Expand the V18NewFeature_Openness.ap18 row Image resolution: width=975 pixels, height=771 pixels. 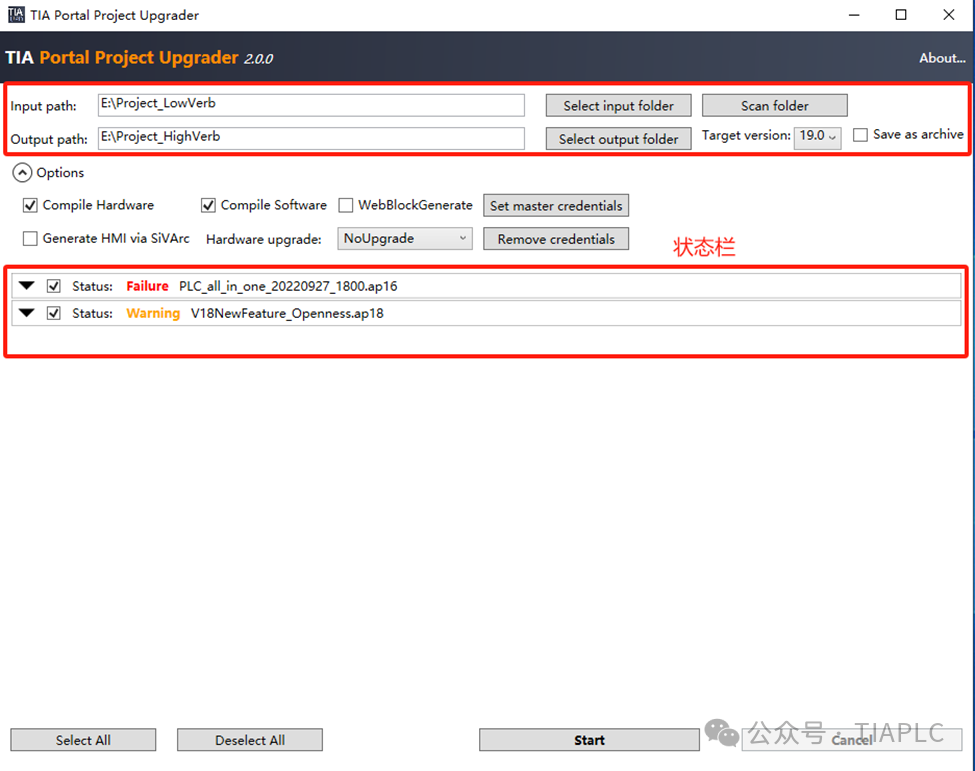(x=27, y=313)
